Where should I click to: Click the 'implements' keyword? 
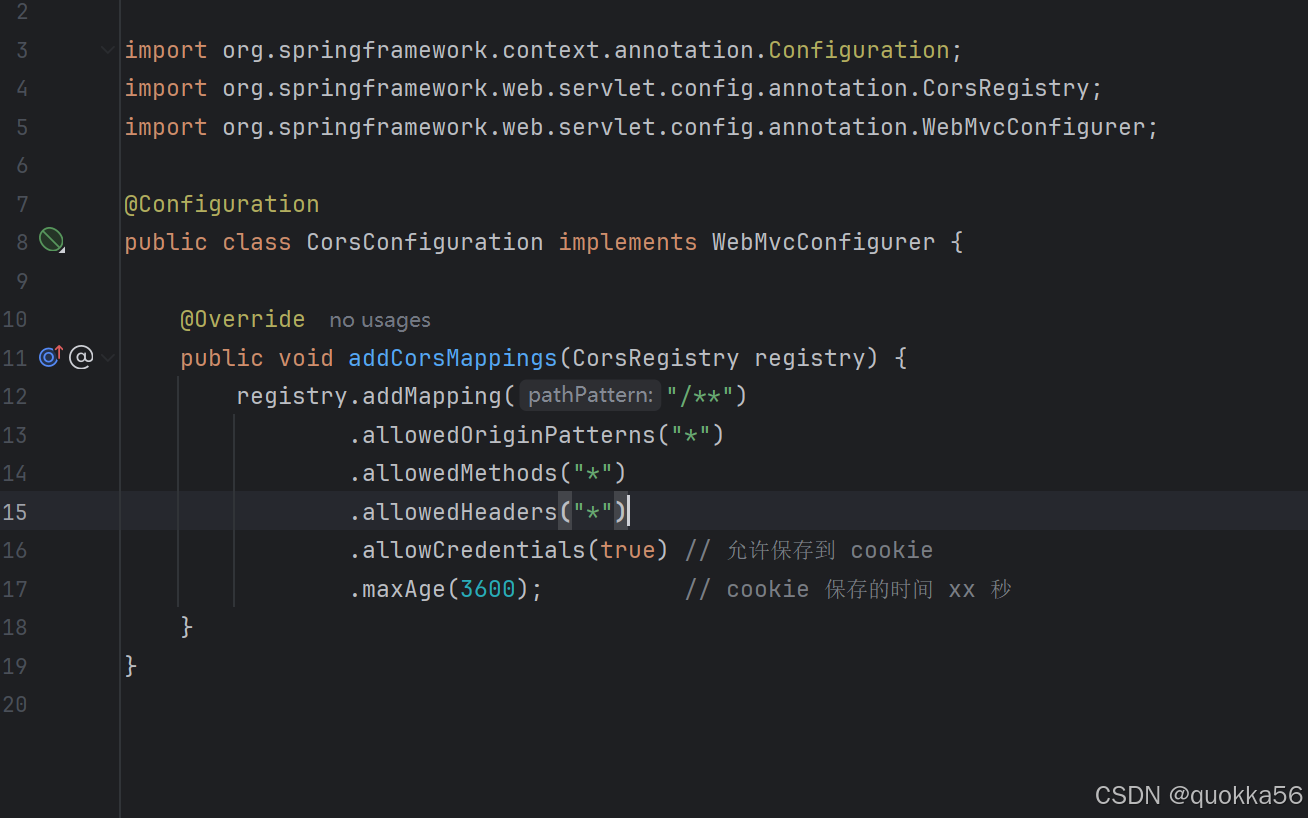tap(627, 242)
